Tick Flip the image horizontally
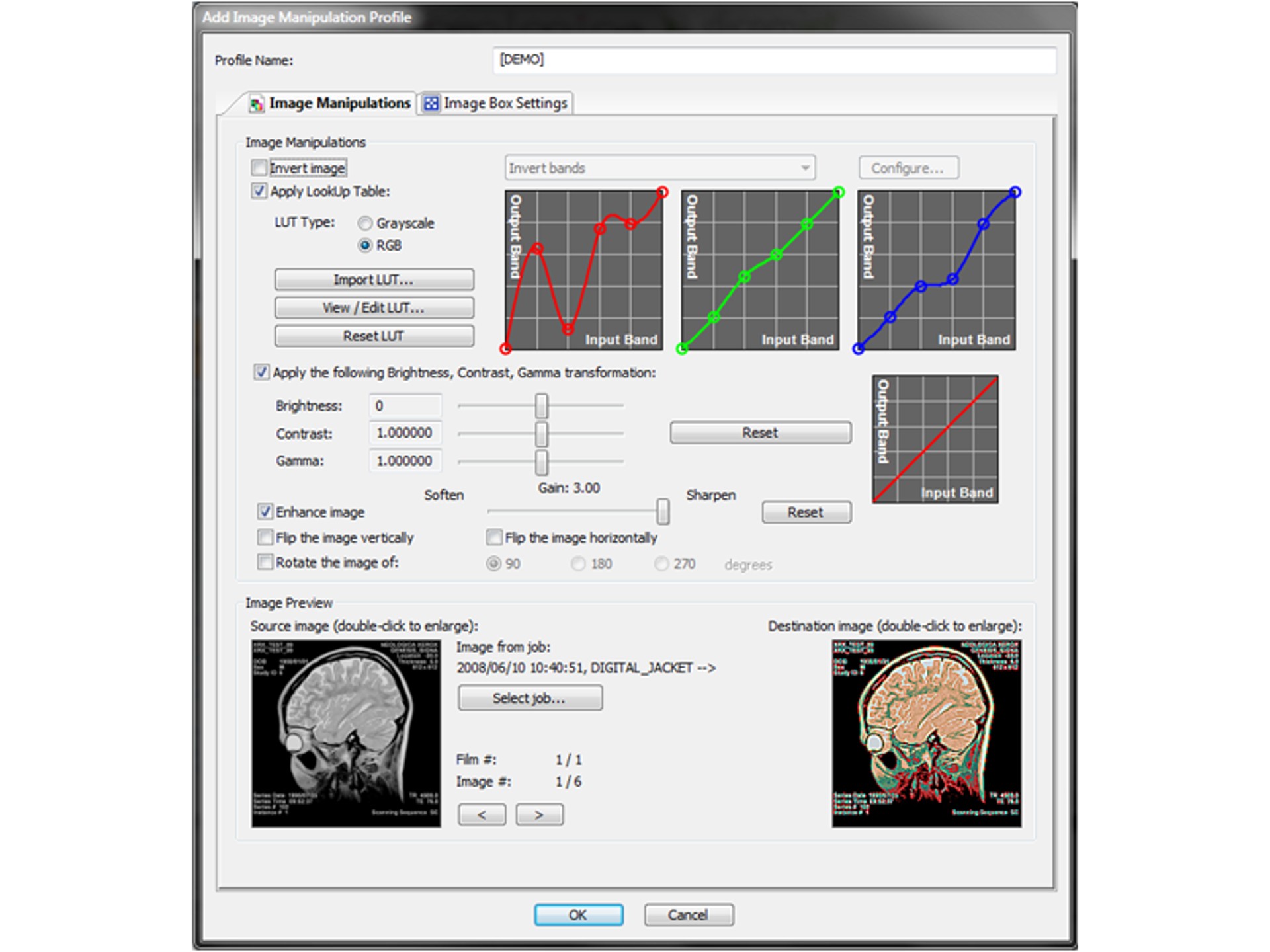Viewport: 1270px width, 952px height. 494,537
